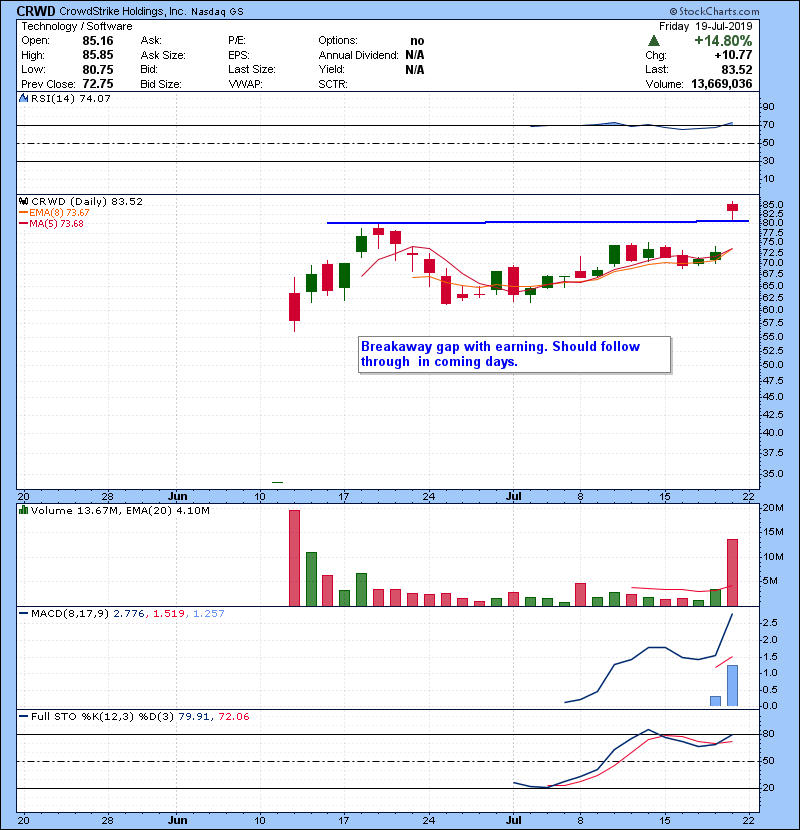Click the Open value 85.16
This screenshot has height=830, width=800.
point(98,41)
